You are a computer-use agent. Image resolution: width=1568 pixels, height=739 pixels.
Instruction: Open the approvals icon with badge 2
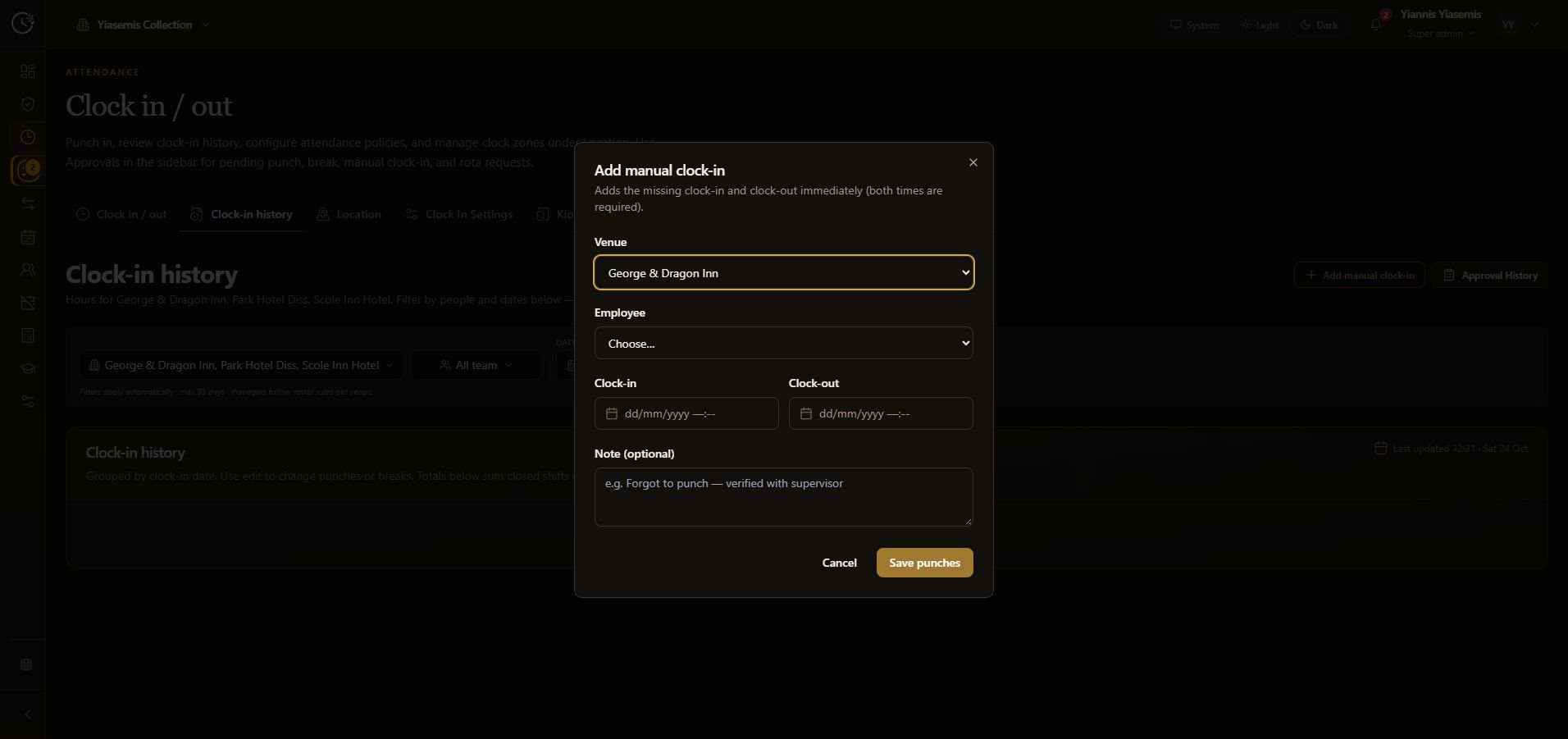click(x=28, y=171)
